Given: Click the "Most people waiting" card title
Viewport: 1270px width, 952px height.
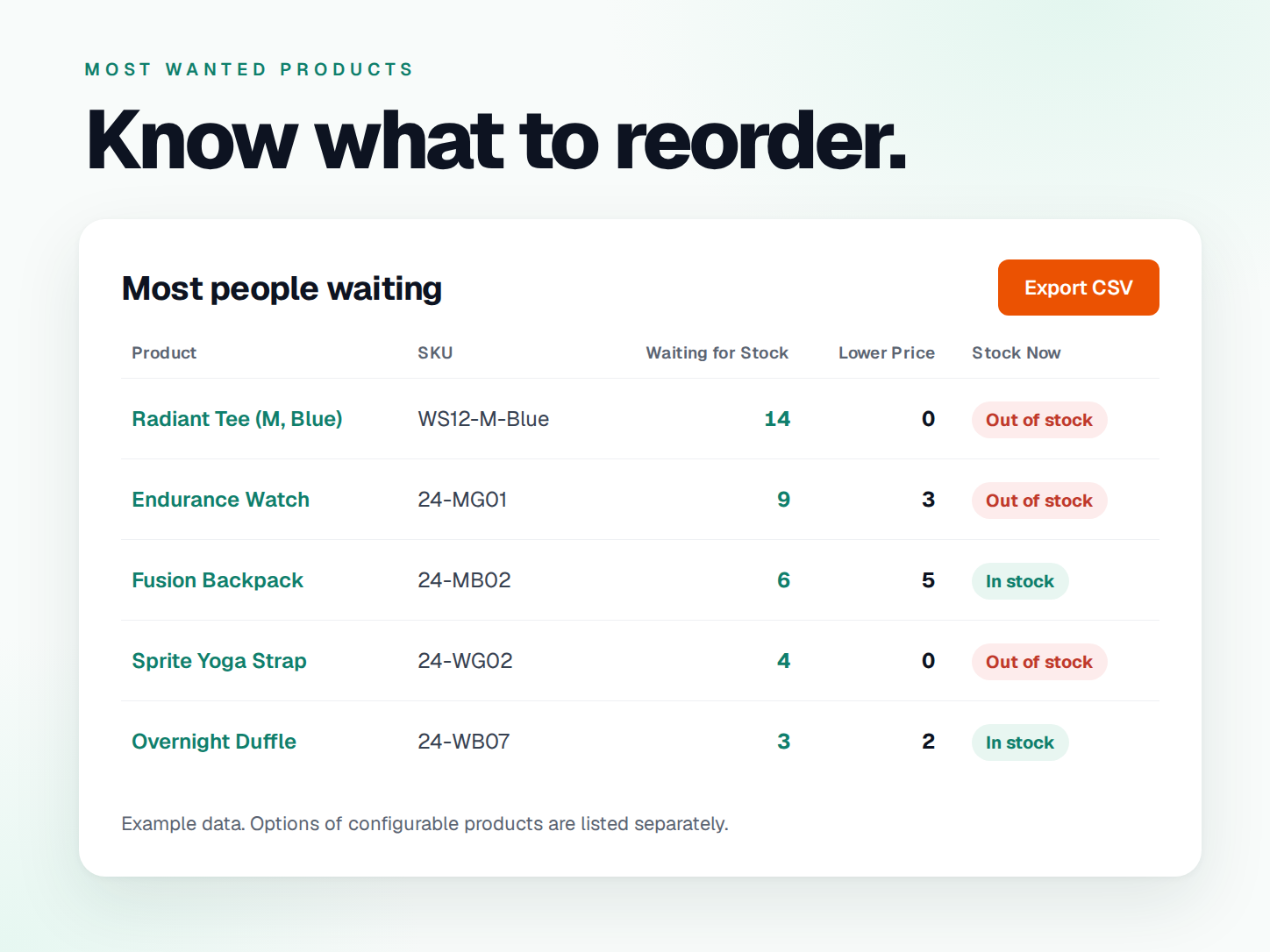Looking at the screenshot, I should click(282, 288).
